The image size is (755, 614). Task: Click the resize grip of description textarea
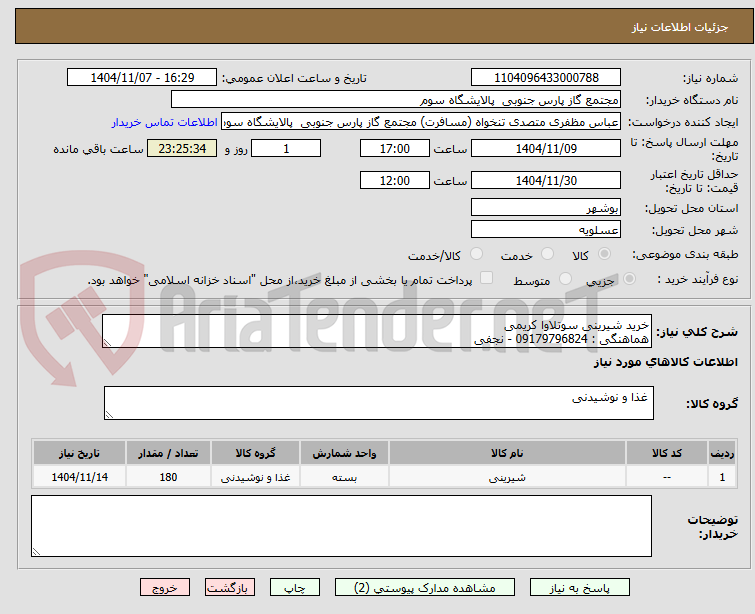[107, 343]
